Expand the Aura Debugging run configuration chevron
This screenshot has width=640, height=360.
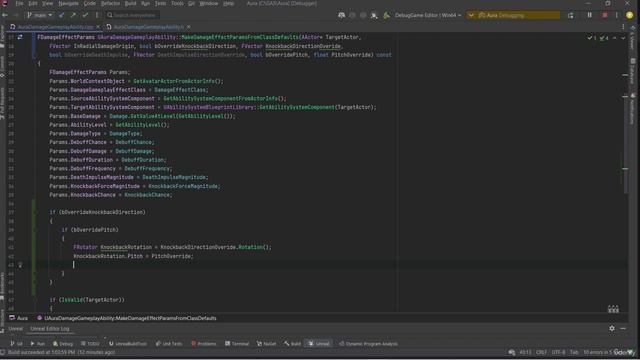[471, 15]
